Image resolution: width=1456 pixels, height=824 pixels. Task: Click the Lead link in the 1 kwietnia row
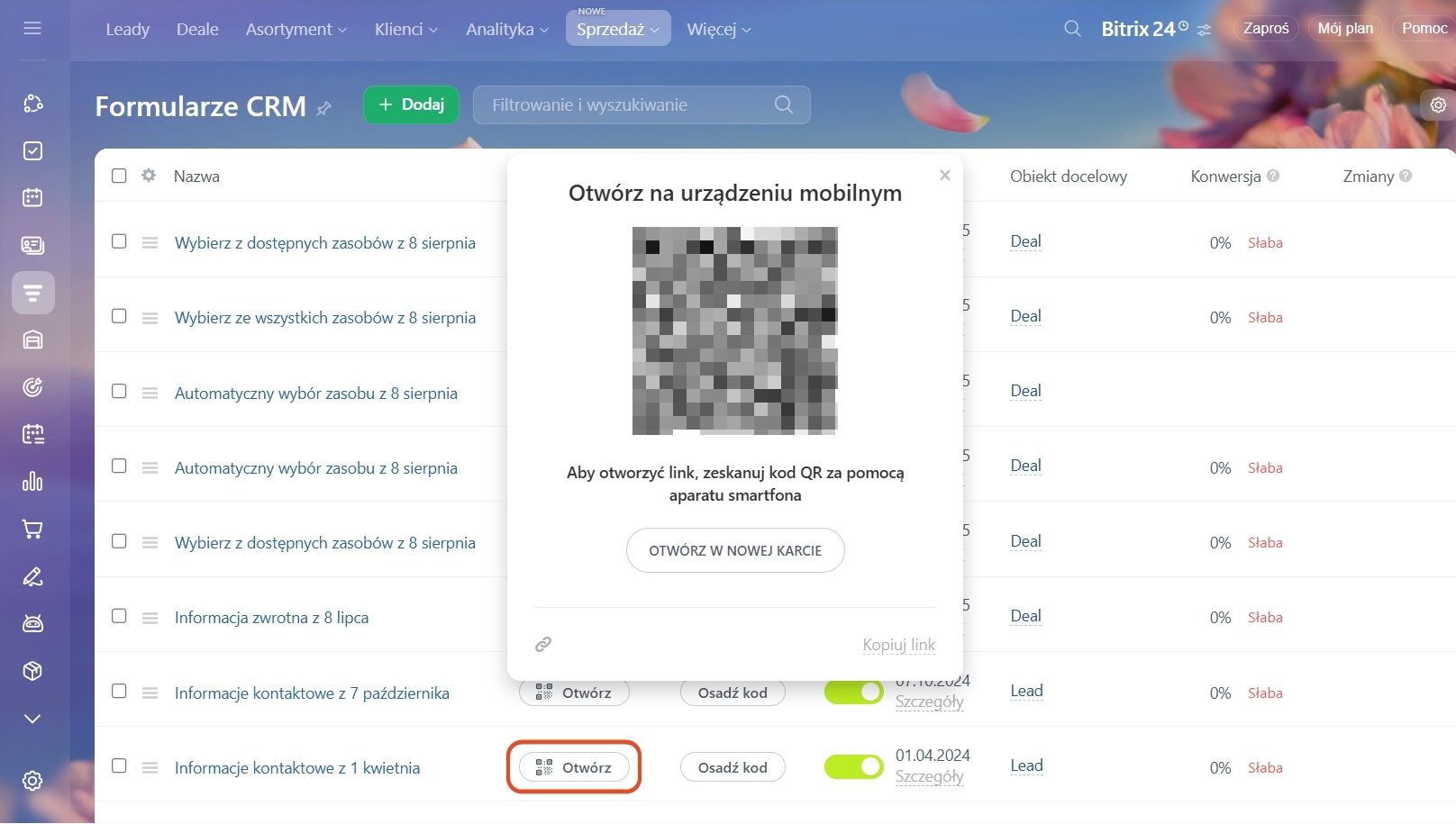[x=1026, y=765]
